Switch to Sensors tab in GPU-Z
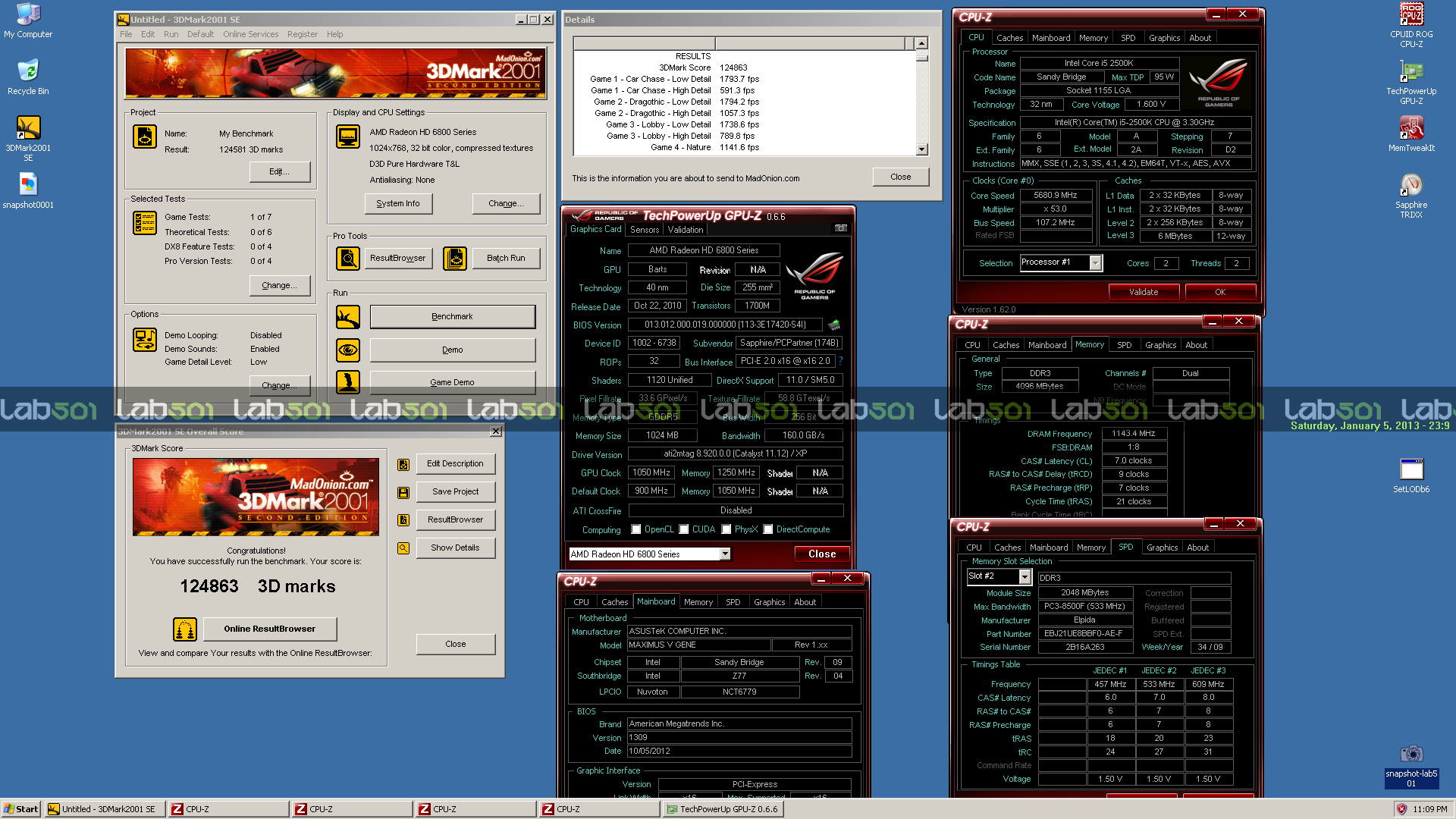 coord(645,230)
